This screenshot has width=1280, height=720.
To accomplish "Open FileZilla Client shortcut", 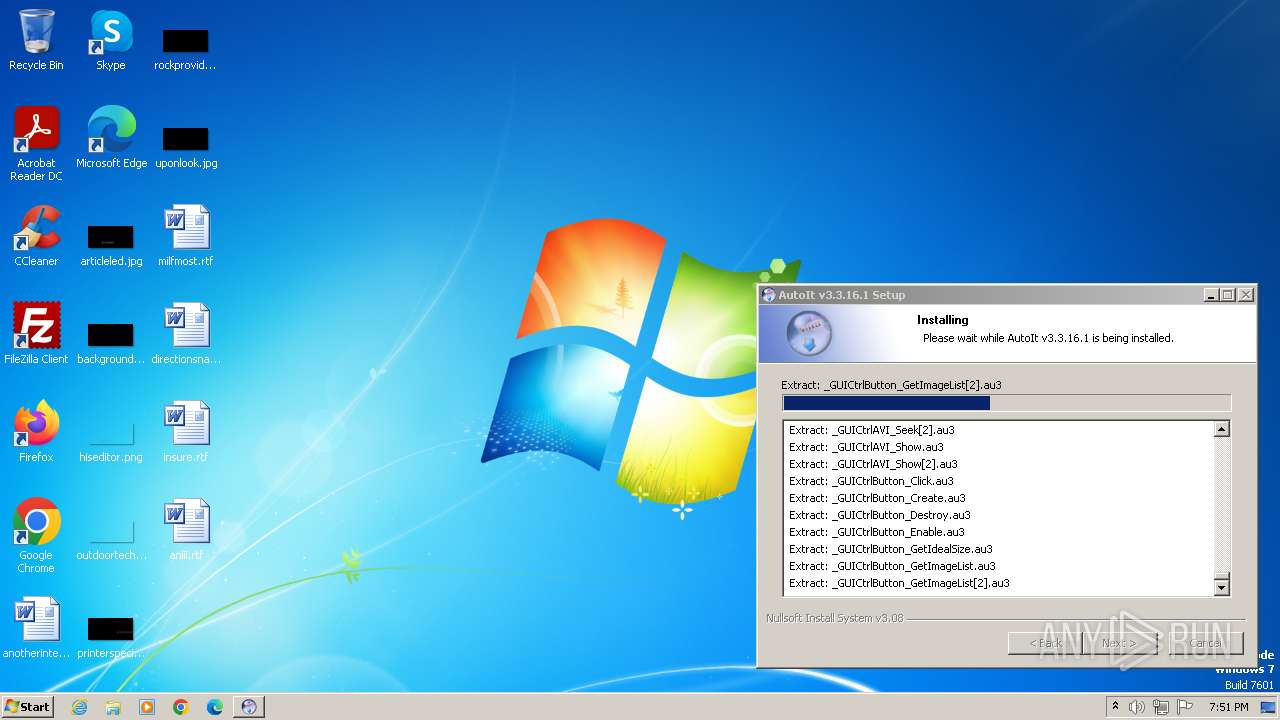I will 36,333.
